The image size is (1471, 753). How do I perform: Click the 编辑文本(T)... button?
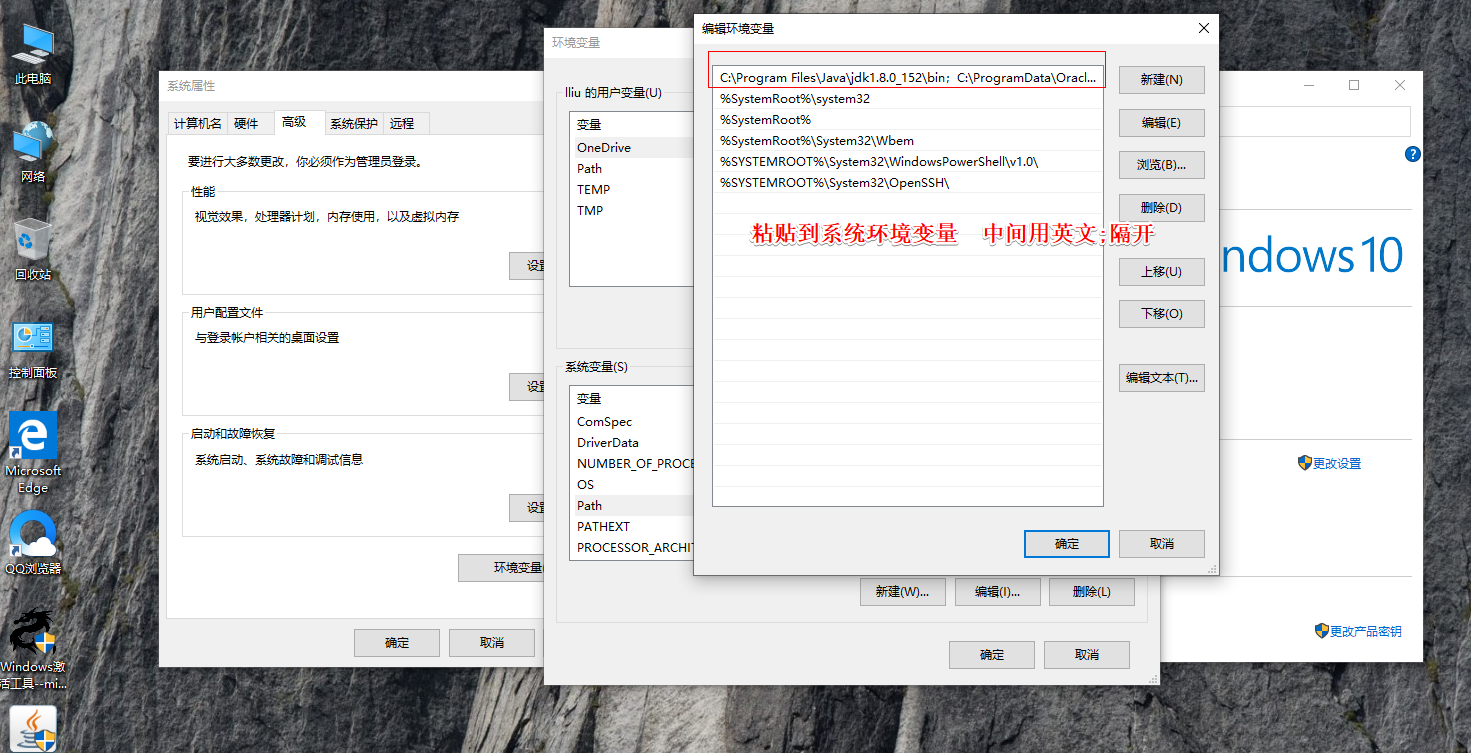[1161, 378]
